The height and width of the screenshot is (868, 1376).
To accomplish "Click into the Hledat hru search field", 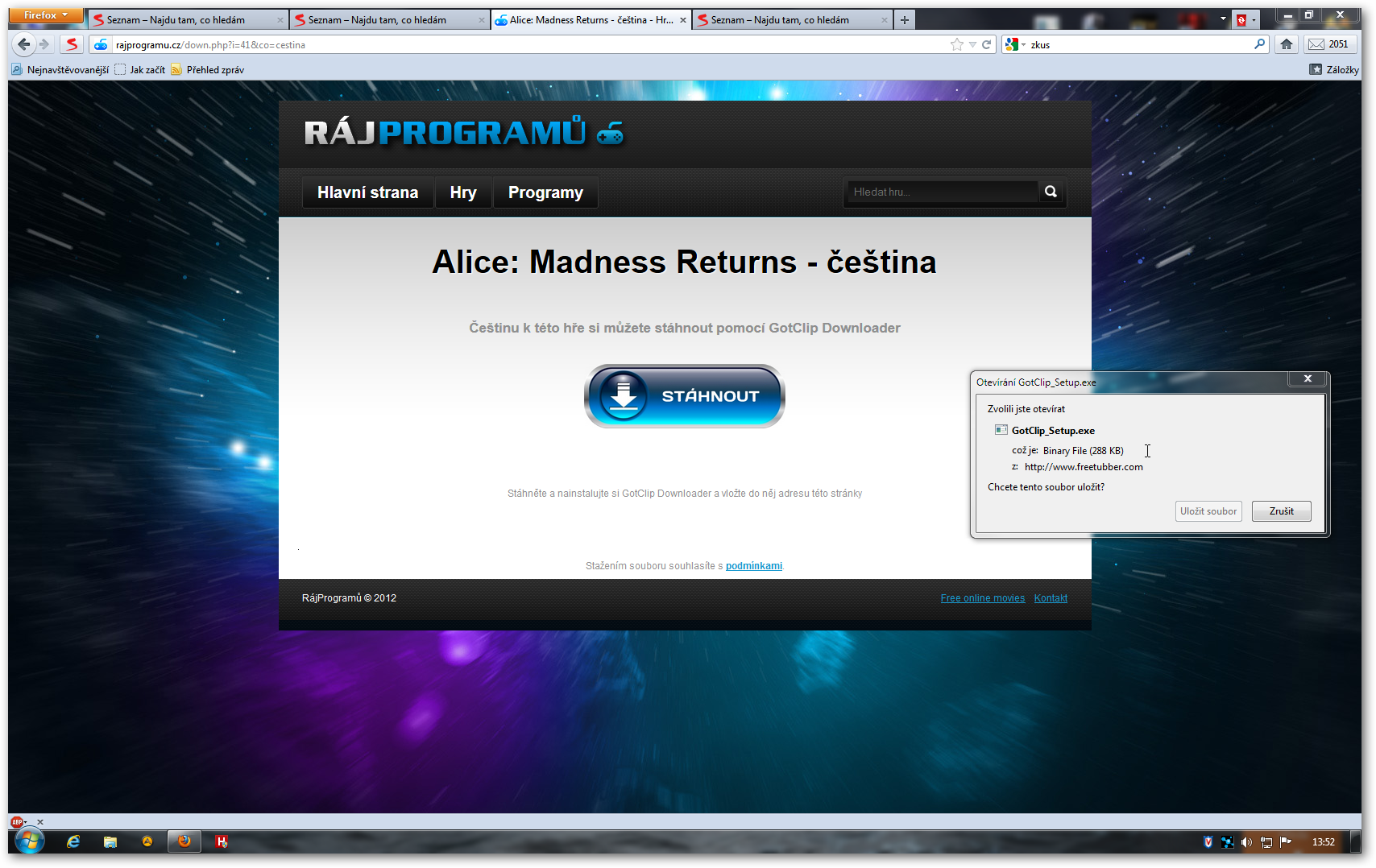I will point(943,192).
